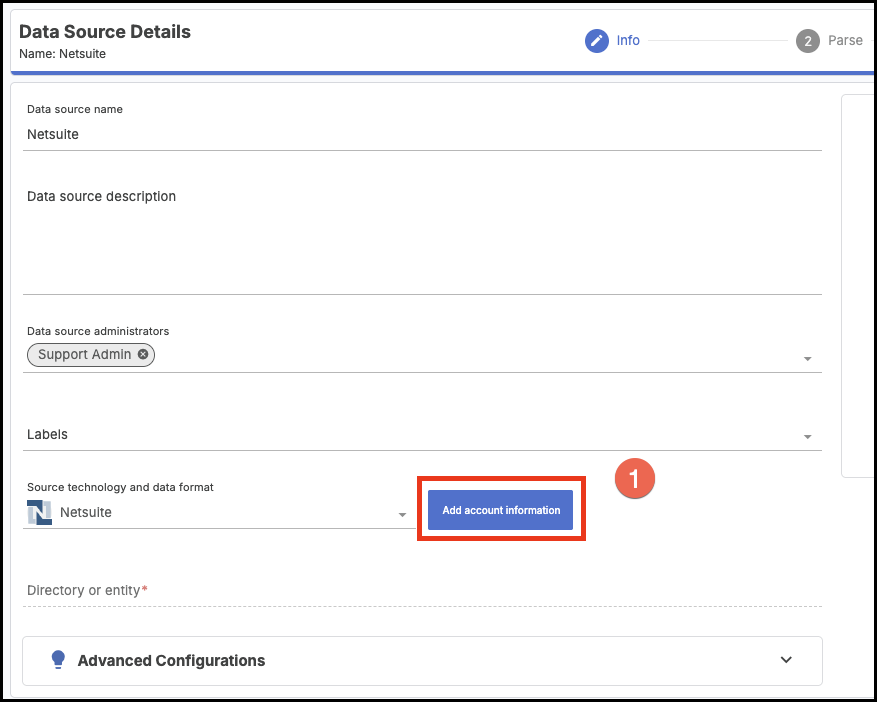
Task: Expand Advanced Configurations using the chevron
Action: (x=786, y=660)
